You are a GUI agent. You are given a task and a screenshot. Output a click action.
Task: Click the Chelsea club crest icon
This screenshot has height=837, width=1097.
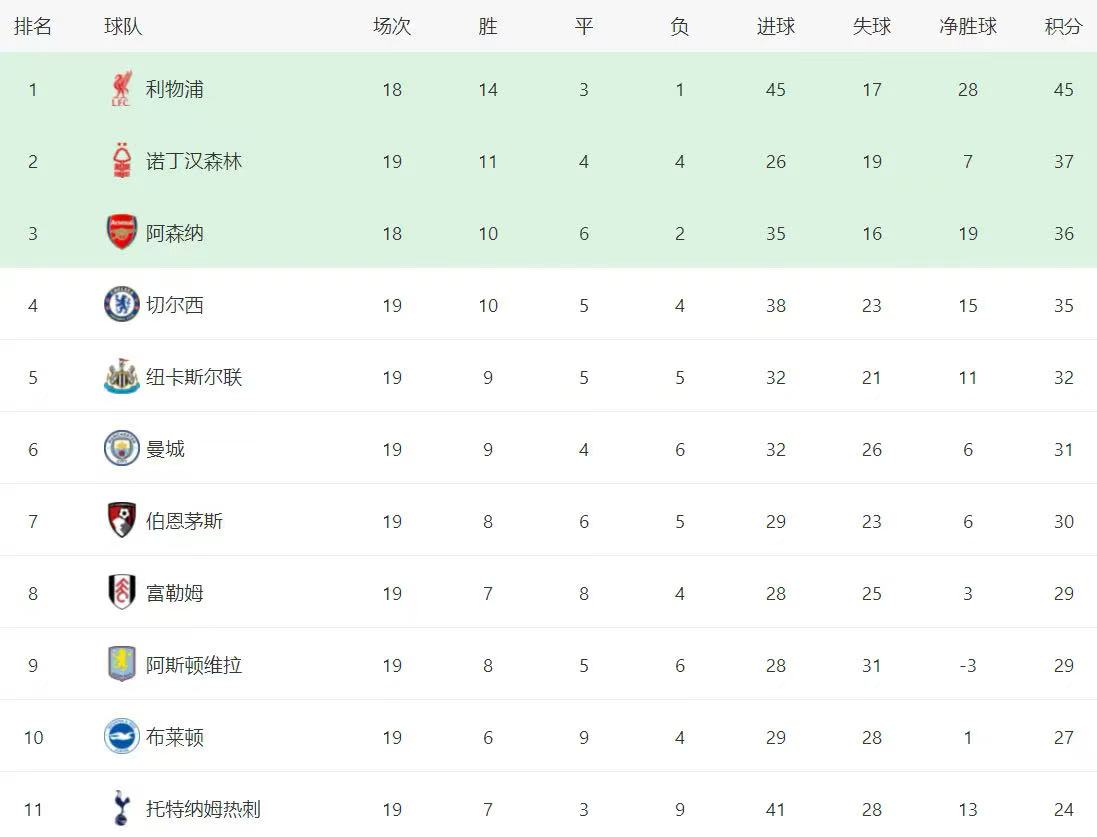121,305
